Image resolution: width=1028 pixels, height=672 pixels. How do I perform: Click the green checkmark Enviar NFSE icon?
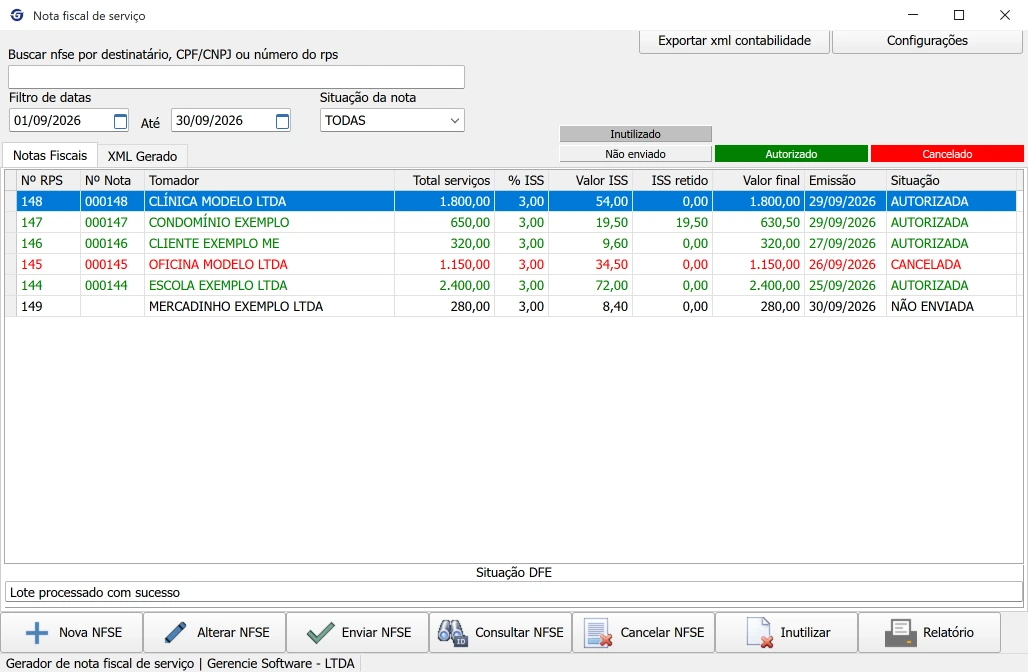pos(321,633)
